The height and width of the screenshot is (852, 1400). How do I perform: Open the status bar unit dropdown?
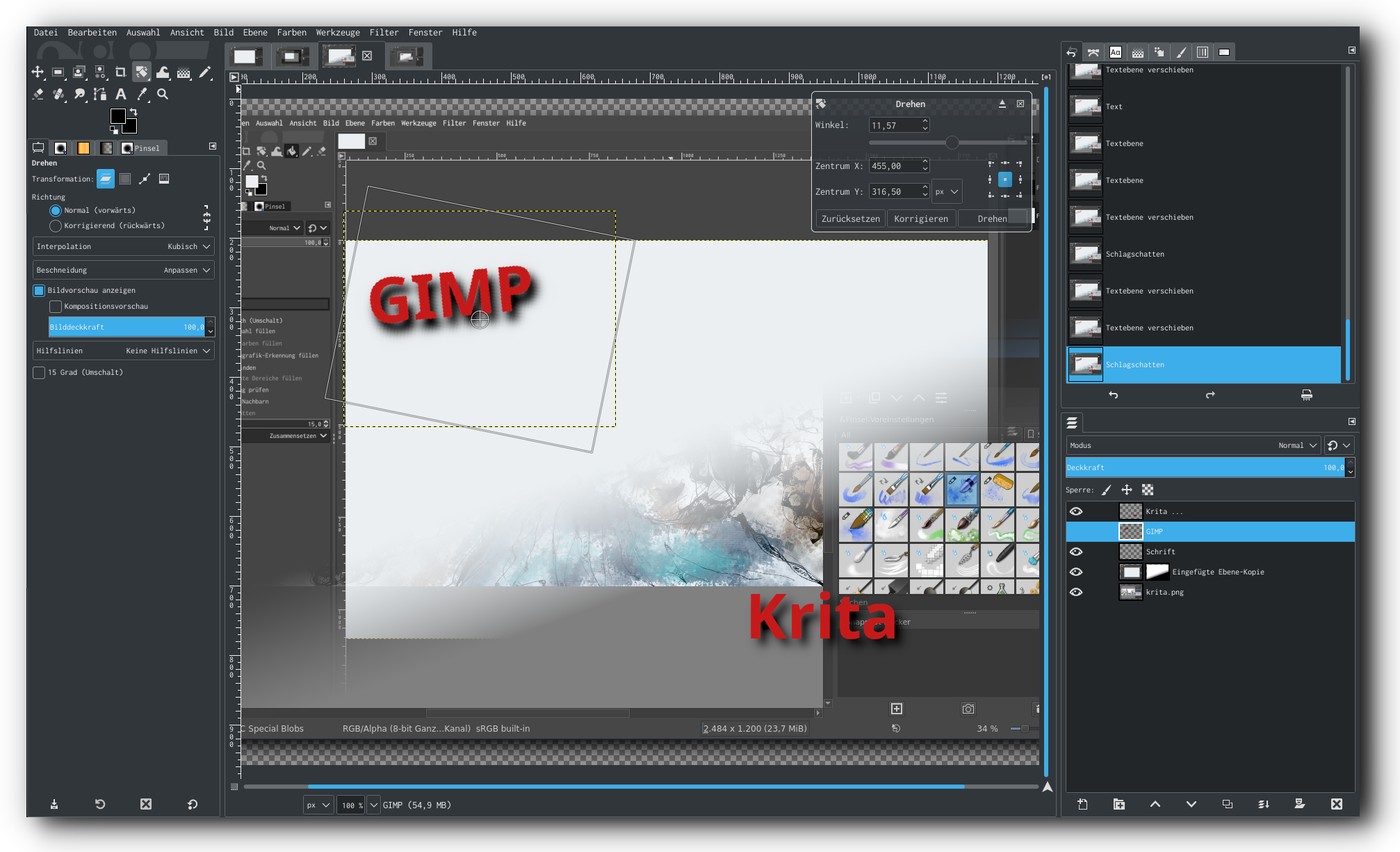[x=318, y=805]
